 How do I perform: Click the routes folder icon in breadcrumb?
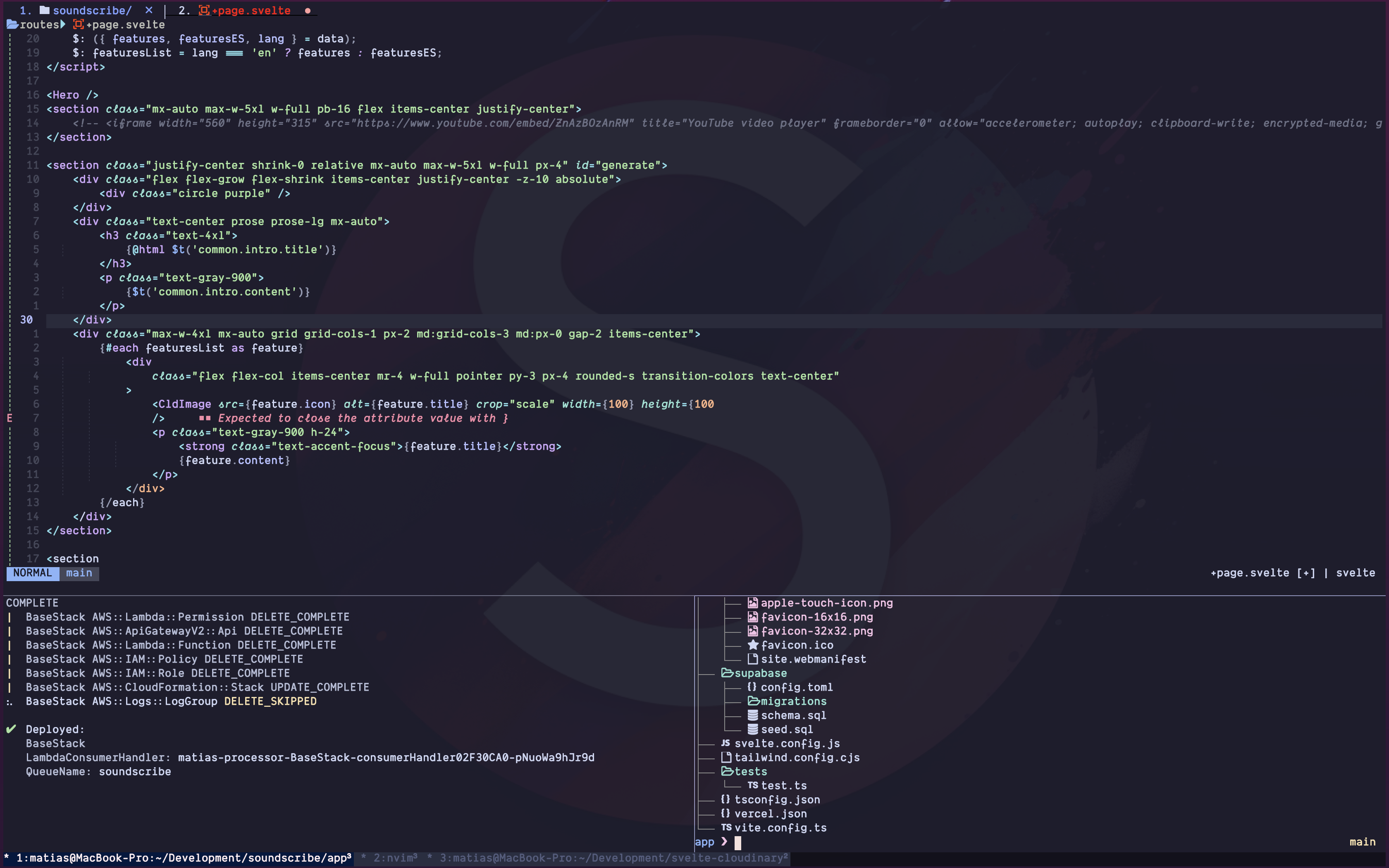pos(12,24)
